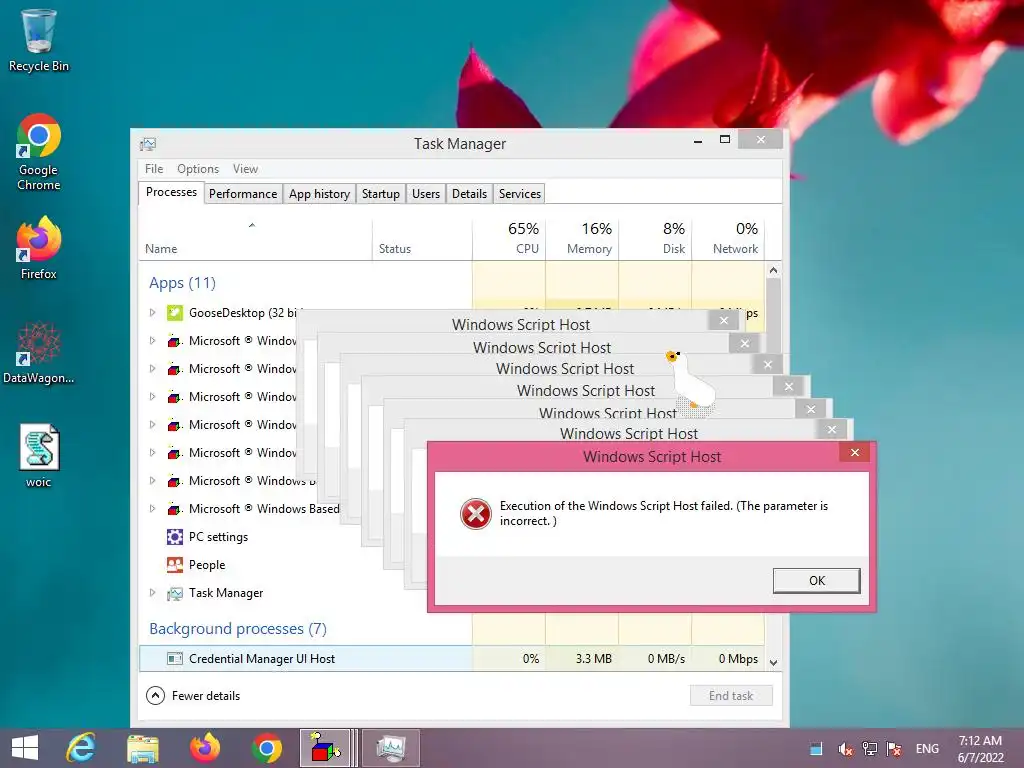Click the PC settings gear icon
1024x768 pixels.
point(174,537)
